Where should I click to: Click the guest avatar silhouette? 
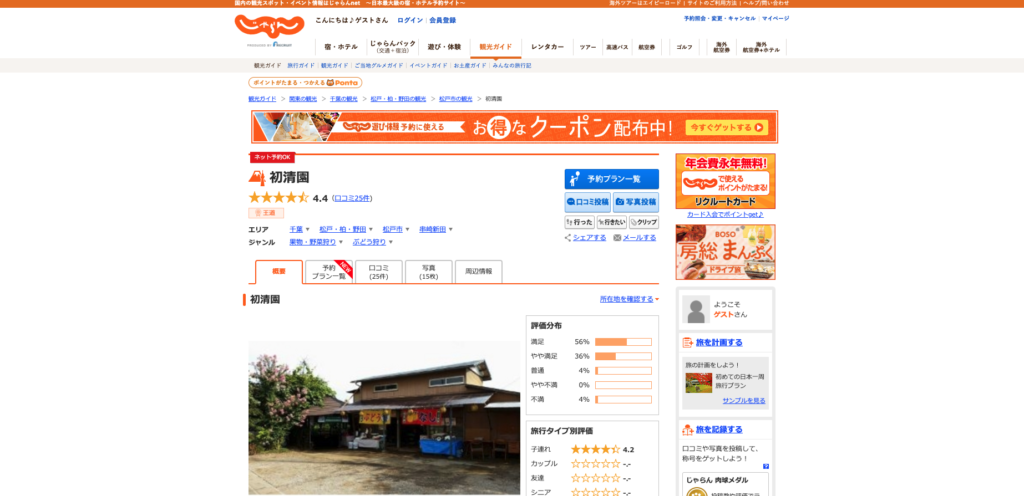pyautogui.click(x=696, y=309)
